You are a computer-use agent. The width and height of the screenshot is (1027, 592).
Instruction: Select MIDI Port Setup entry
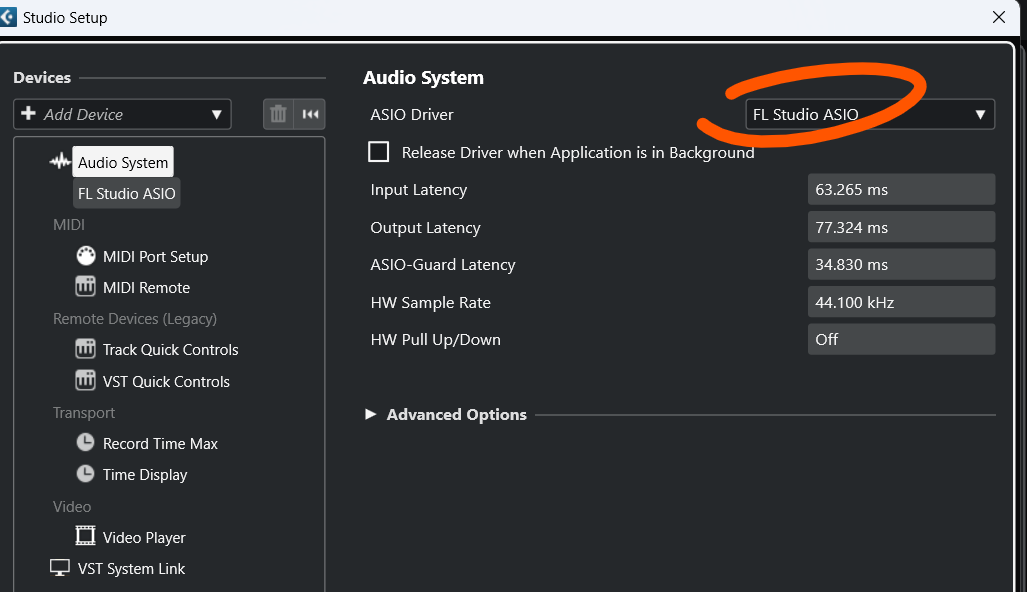coord(155,257)
